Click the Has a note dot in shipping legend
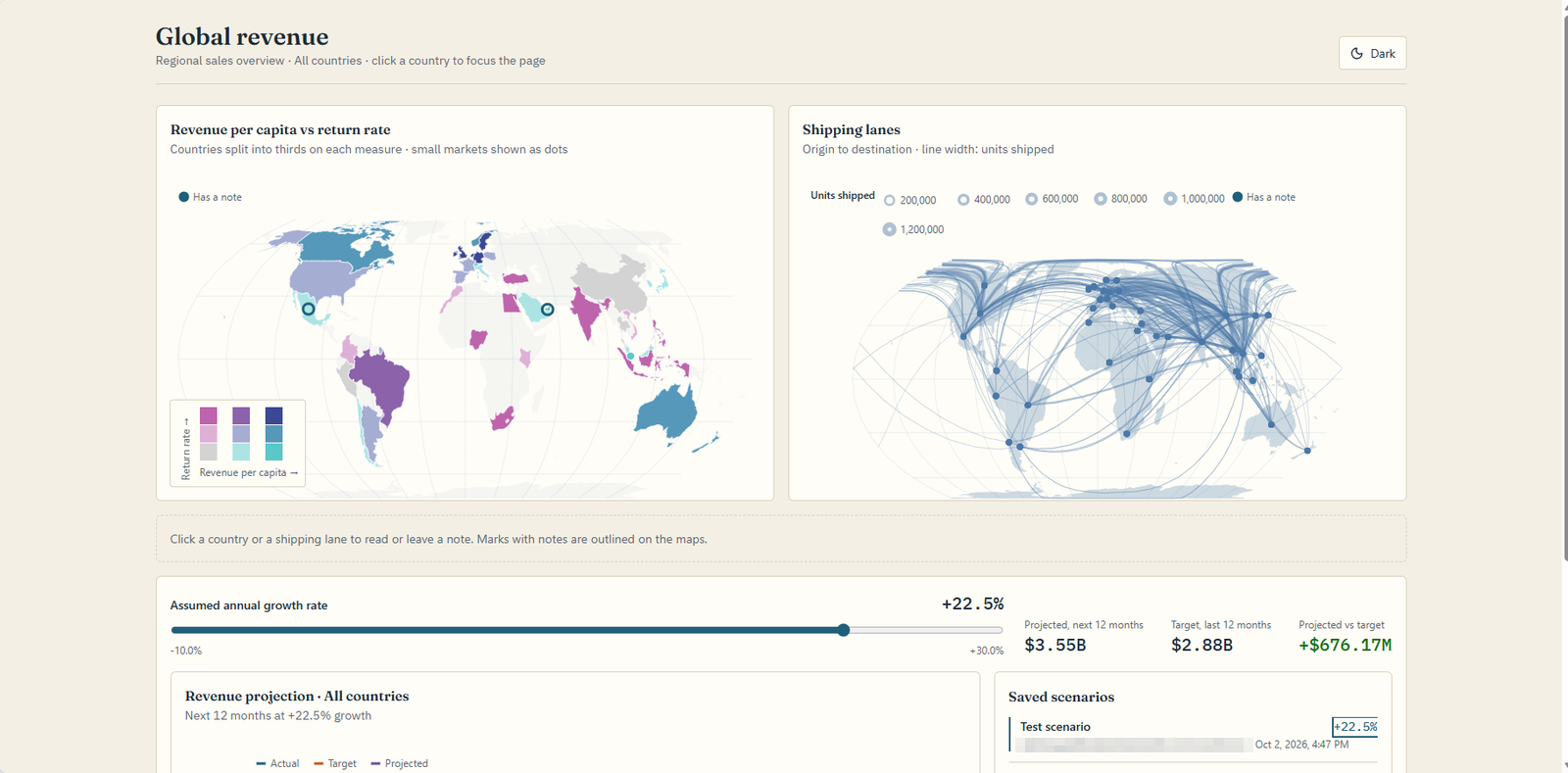Image resolution: width=1568 pixels, height=773 pixels. 1238,197
